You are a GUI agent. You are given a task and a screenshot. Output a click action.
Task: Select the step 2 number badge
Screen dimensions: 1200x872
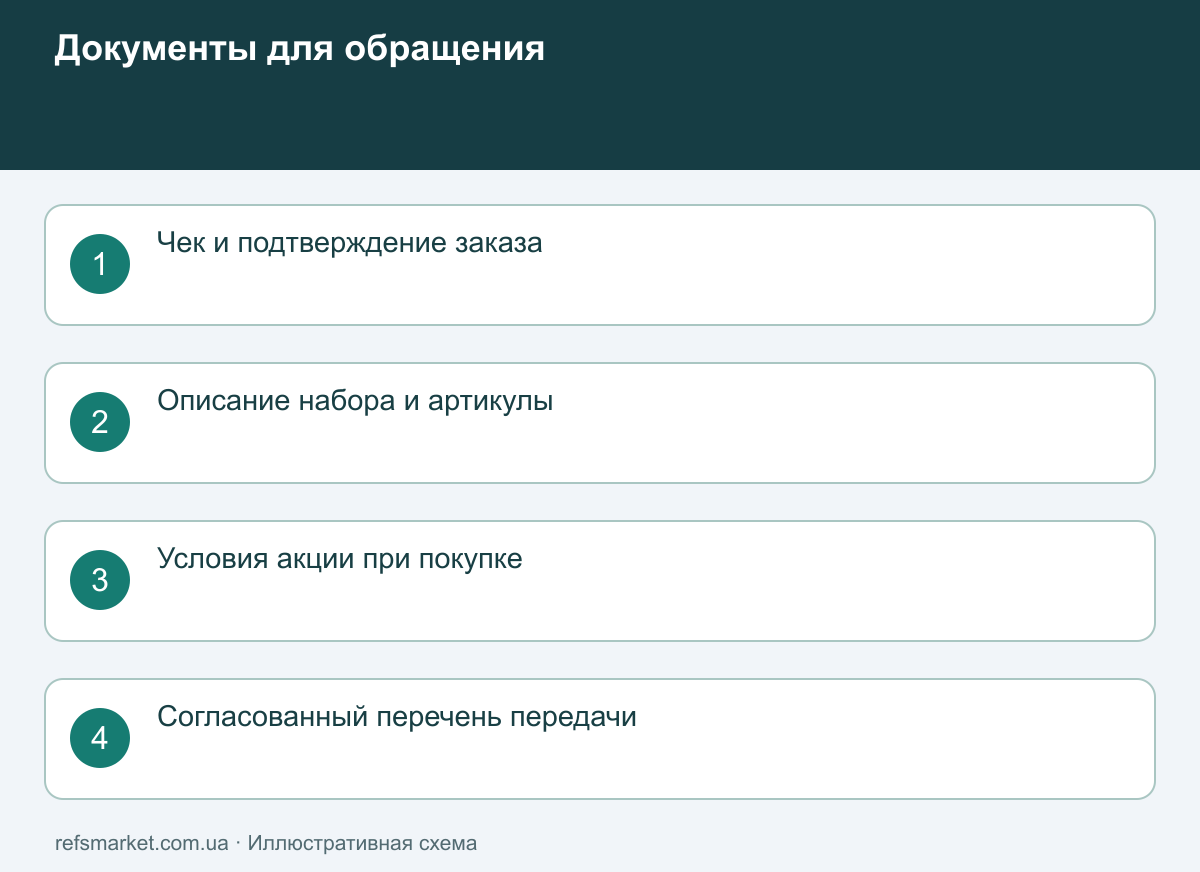pyautogui.click(x=100, y=422)
